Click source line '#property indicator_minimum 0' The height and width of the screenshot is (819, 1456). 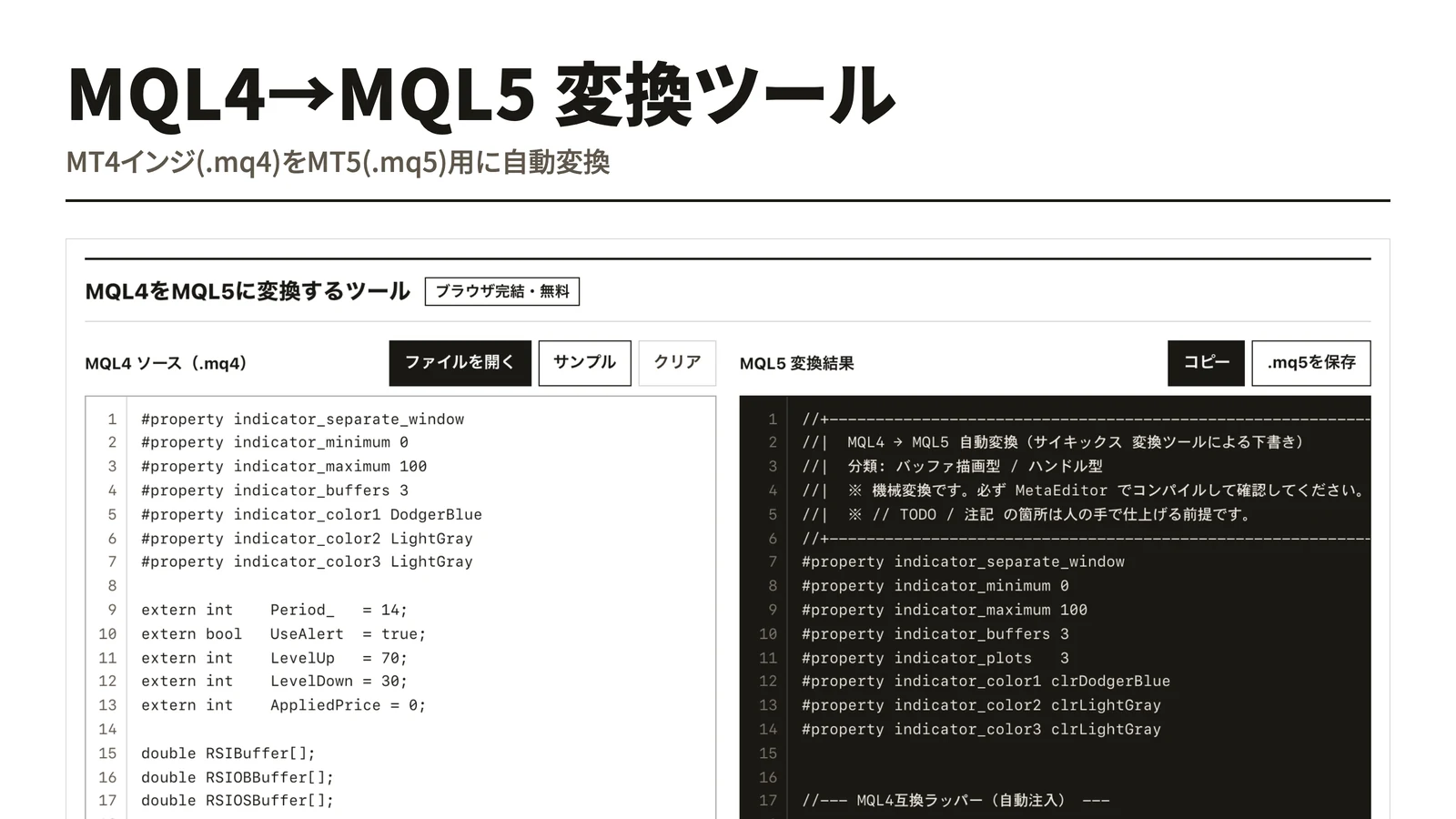pos(275,442)
